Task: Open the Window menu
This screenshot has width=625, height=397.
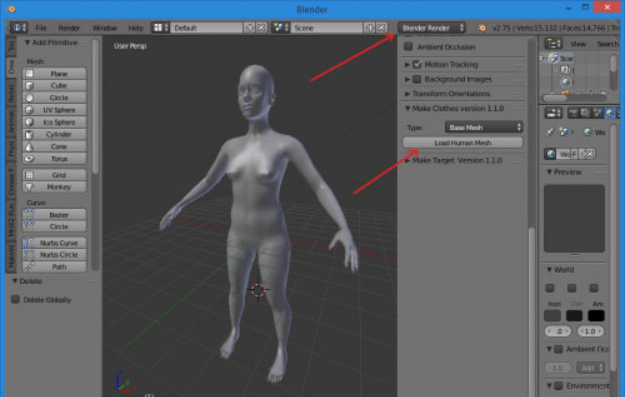Action: (x=104, y=28)
